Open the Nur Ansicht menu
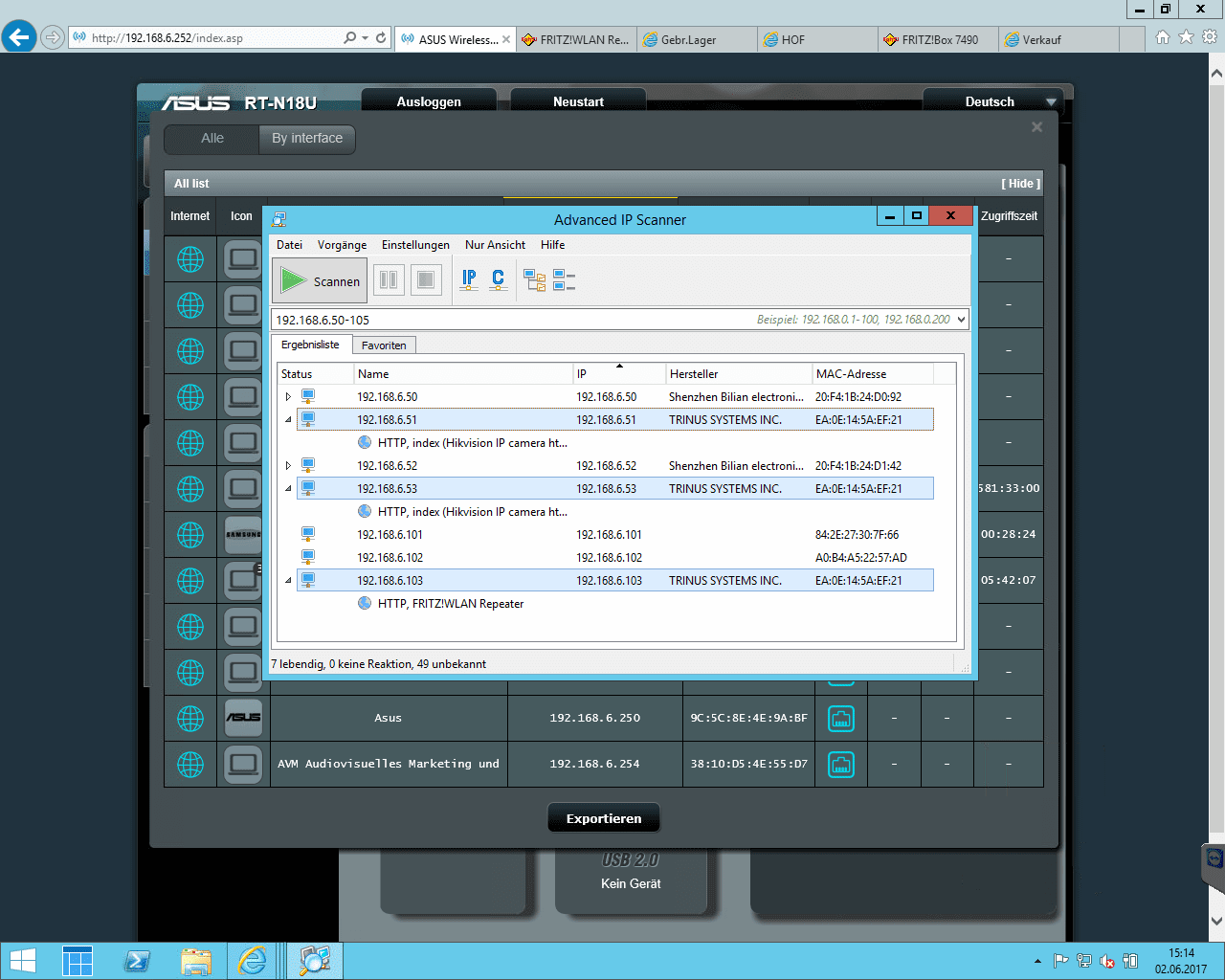The image size is (1225, 980). click(x=495, y=245)
